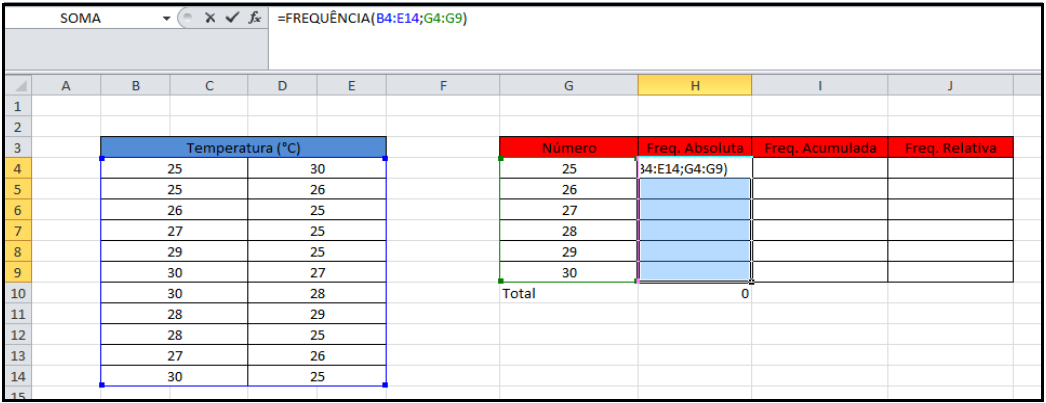This screenshot has width=1046, height=403.
Task: Click the red Número header cell
Action: (568, 148)
